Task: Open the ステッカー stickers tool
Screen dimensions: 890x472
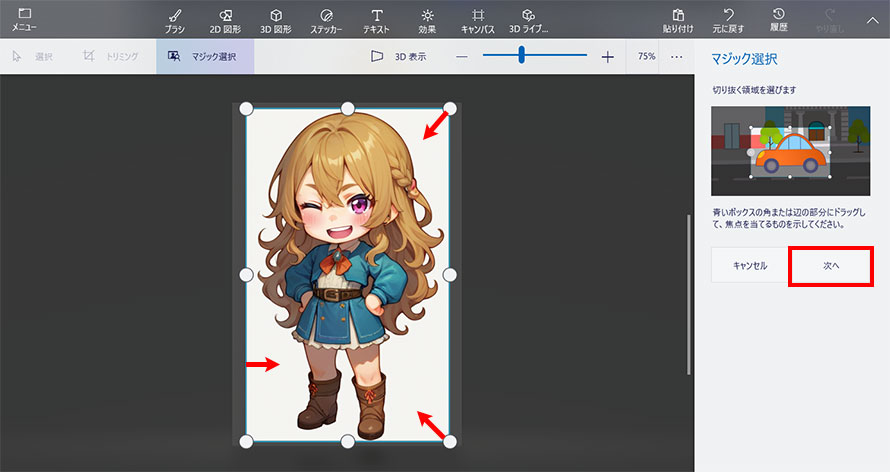Action: [x=326, y=20]
